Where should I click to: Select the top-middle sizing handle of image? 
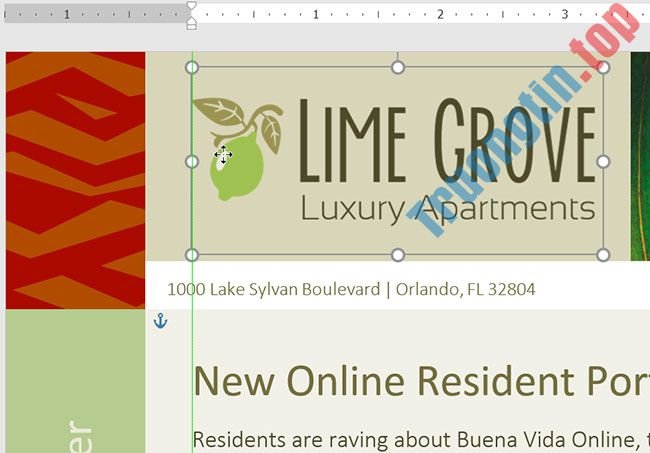(x=397, y=67)
